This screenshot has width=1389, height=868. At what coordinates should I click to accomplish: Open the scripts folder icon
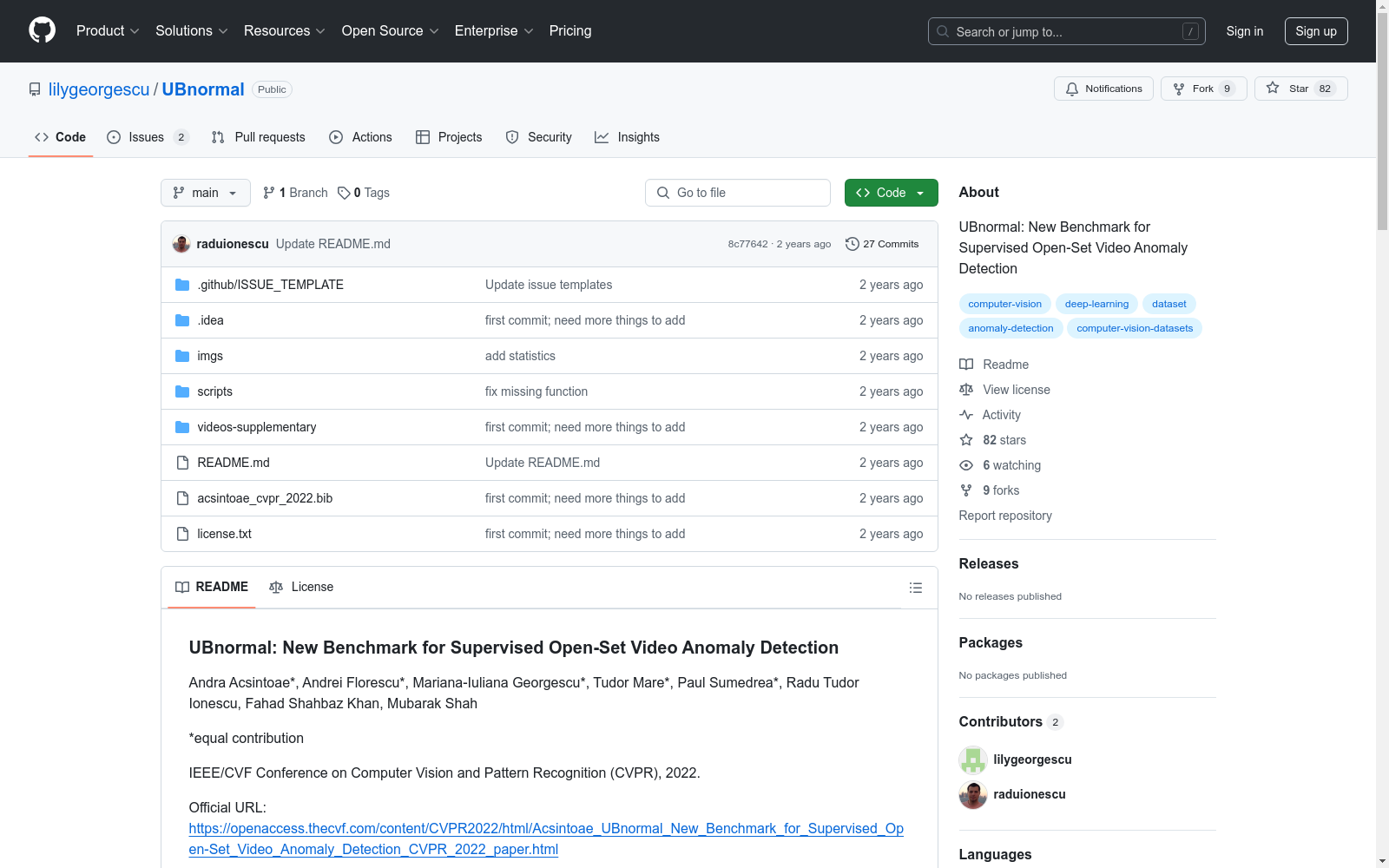click(182, 391)
